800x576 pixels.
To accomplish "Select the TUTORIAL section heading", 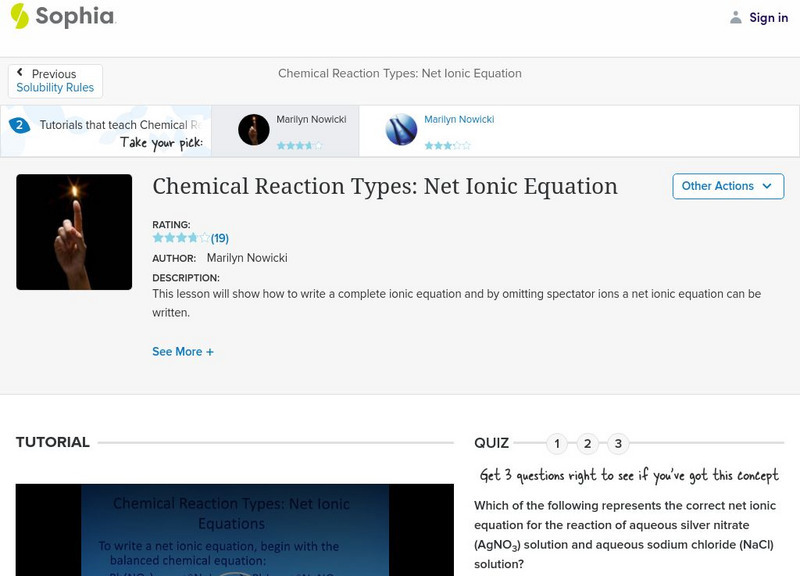I will [x=51, y=441].
